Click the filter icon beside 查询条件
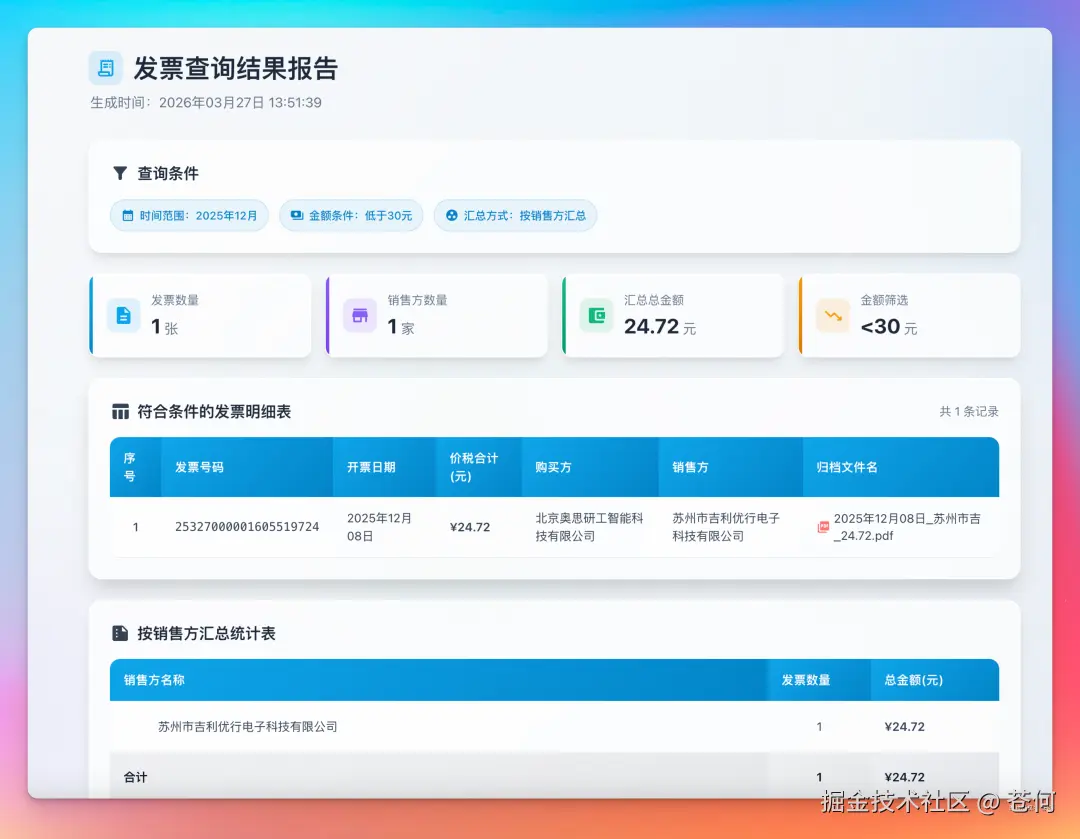The image size is (1080, 839). coord(121,173)
